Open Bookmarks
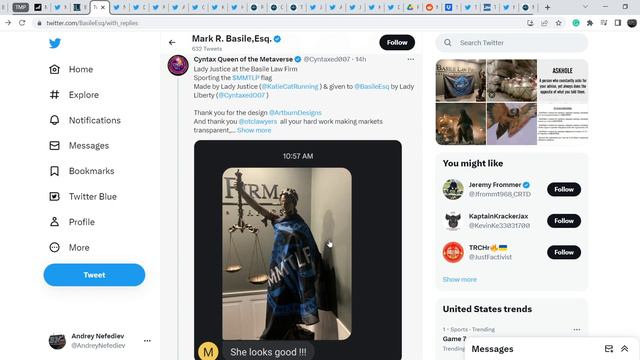The image size is (640, 360). point(81,171)
